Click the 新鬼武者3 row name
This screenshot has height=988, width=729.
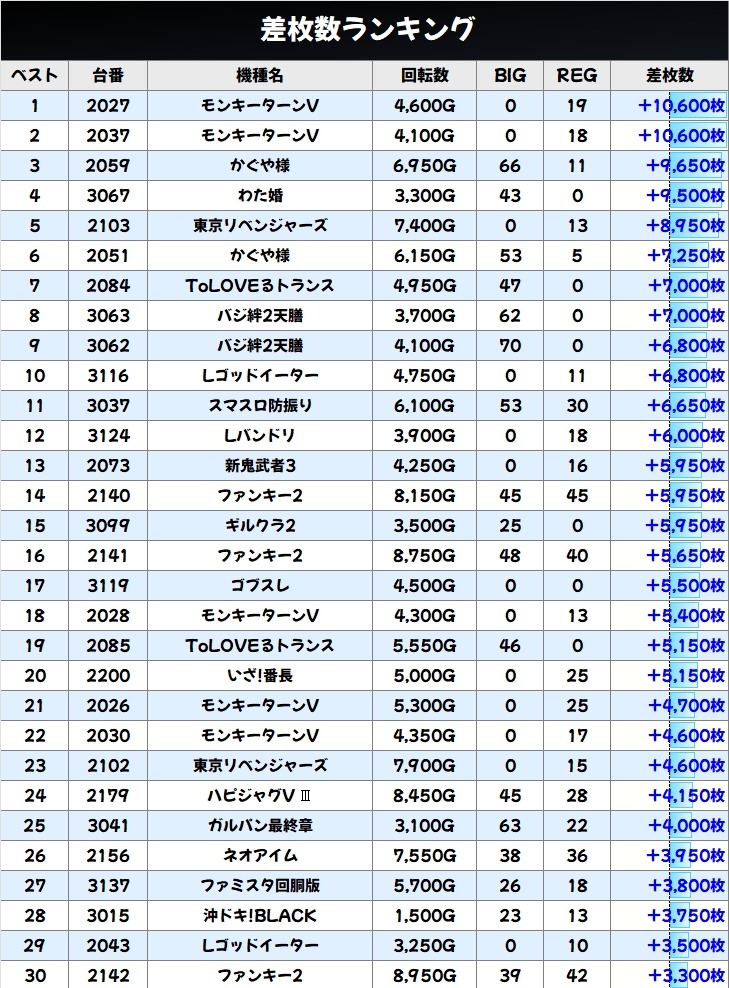click(x=260, y=466)
